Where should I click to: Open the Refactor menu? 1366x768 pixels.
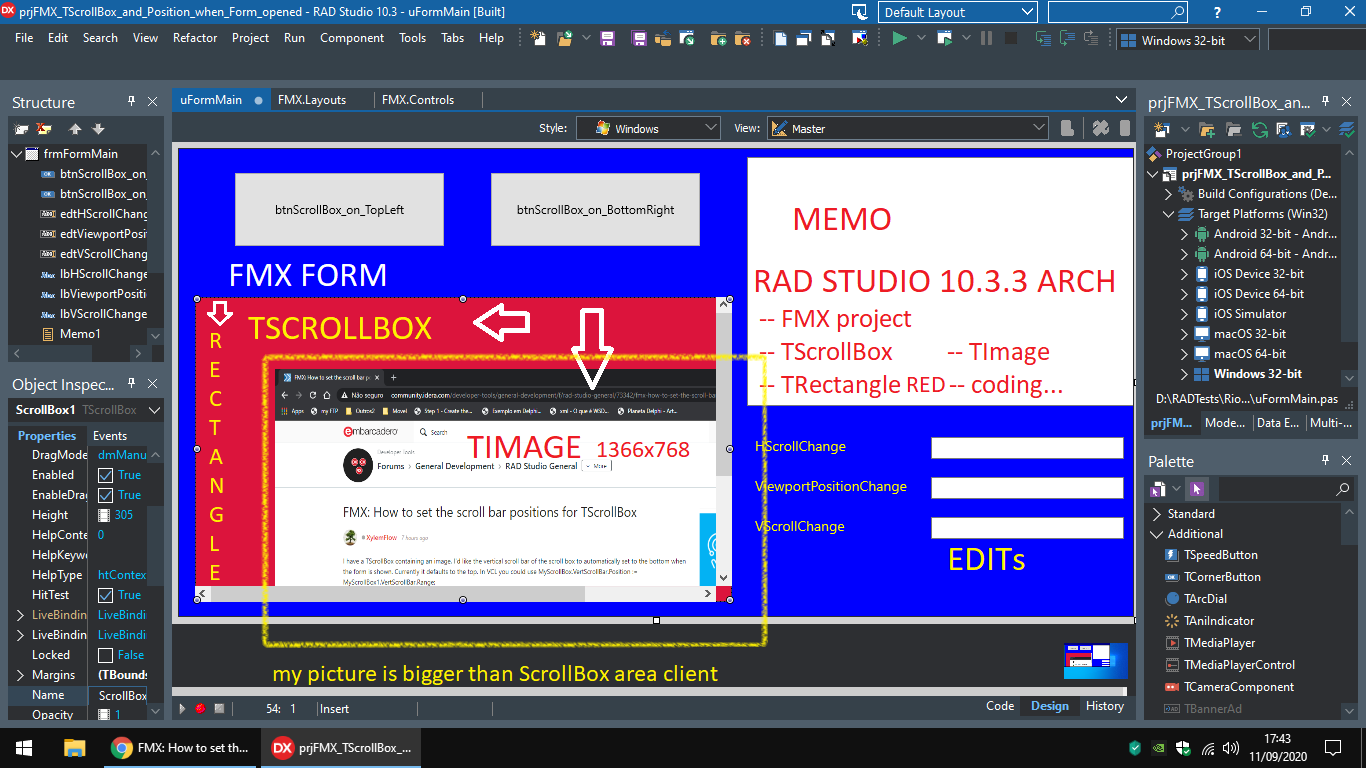click(195, 38)
